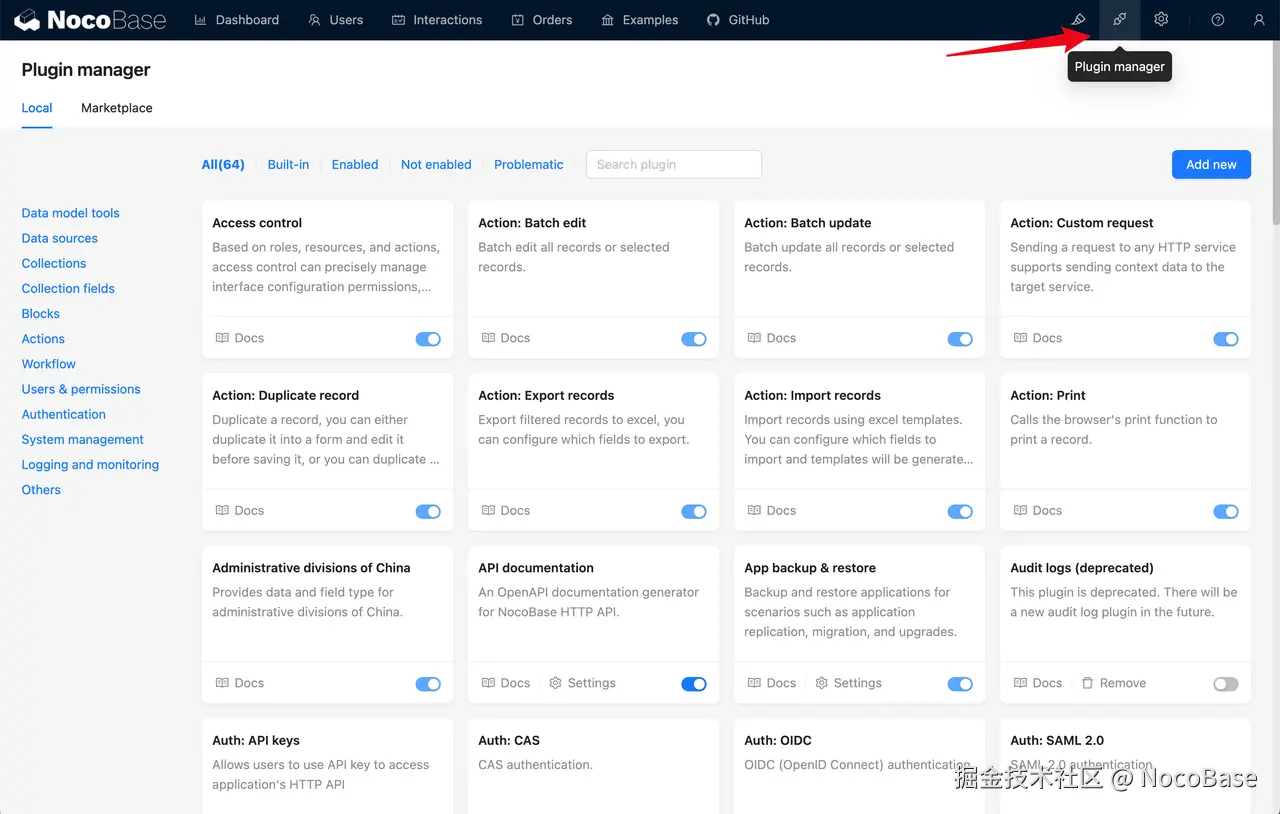Filter plugins by Not enabled

436,165
